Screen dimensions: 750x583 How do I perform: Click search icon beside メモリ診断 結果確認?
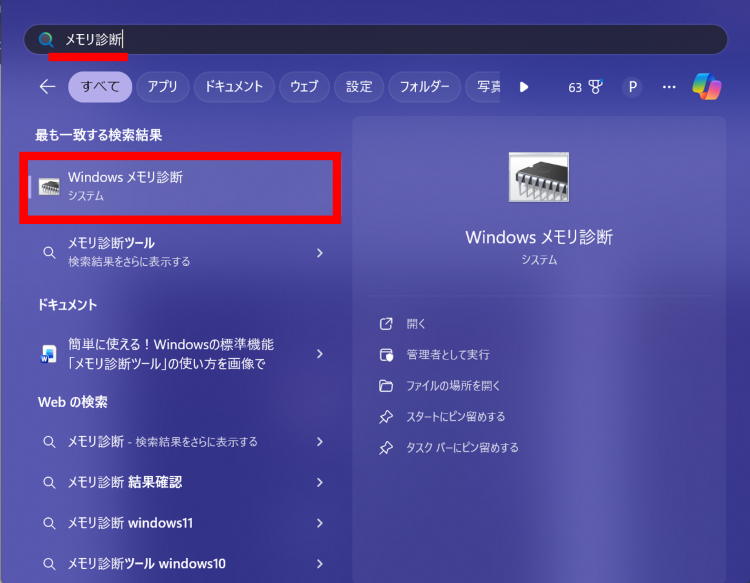click(x=49, y=482)
